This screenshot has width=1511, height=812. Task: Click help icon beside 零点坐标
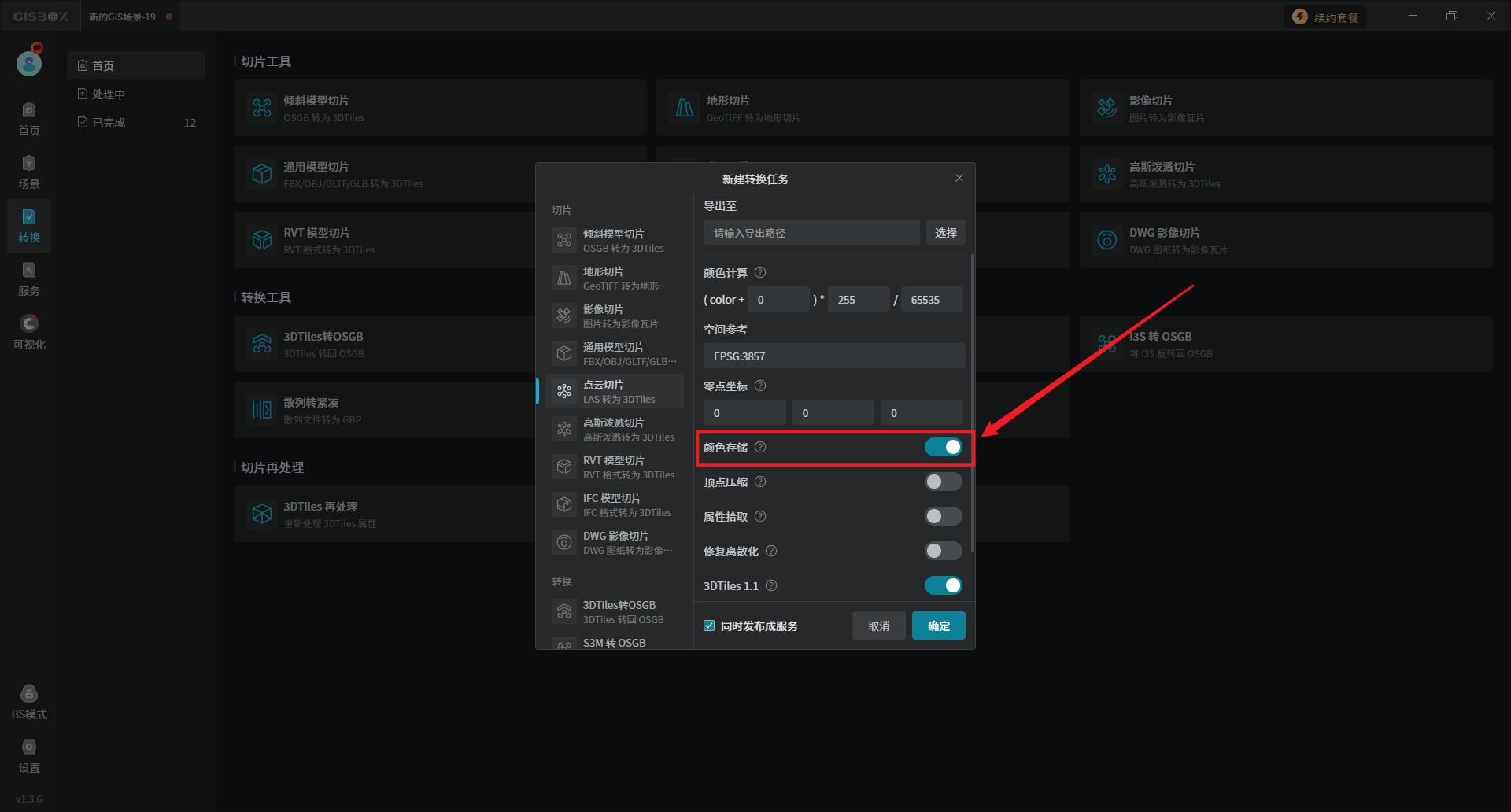coord(760,386)
